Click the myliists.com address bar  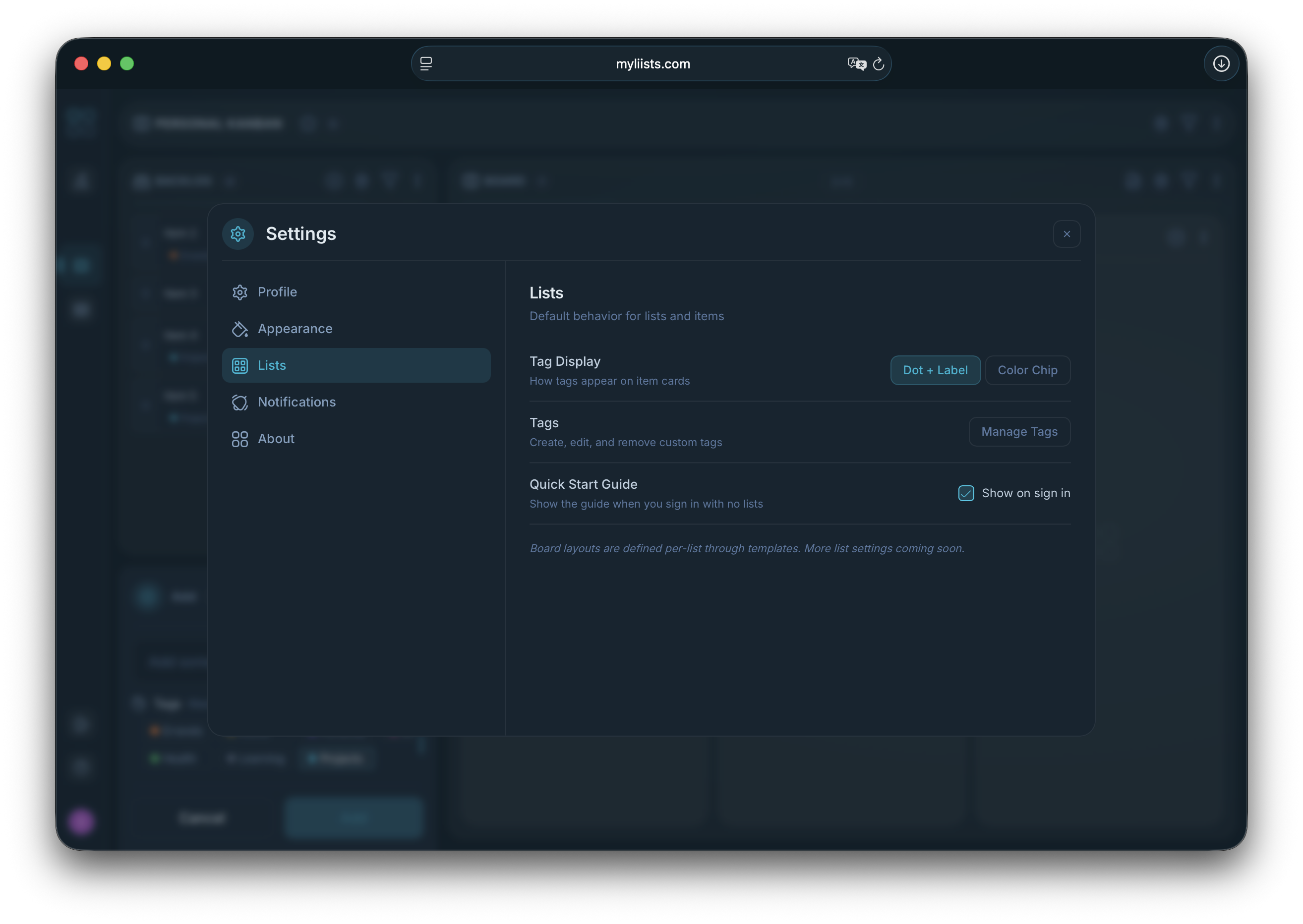click(x=652, y=64)
